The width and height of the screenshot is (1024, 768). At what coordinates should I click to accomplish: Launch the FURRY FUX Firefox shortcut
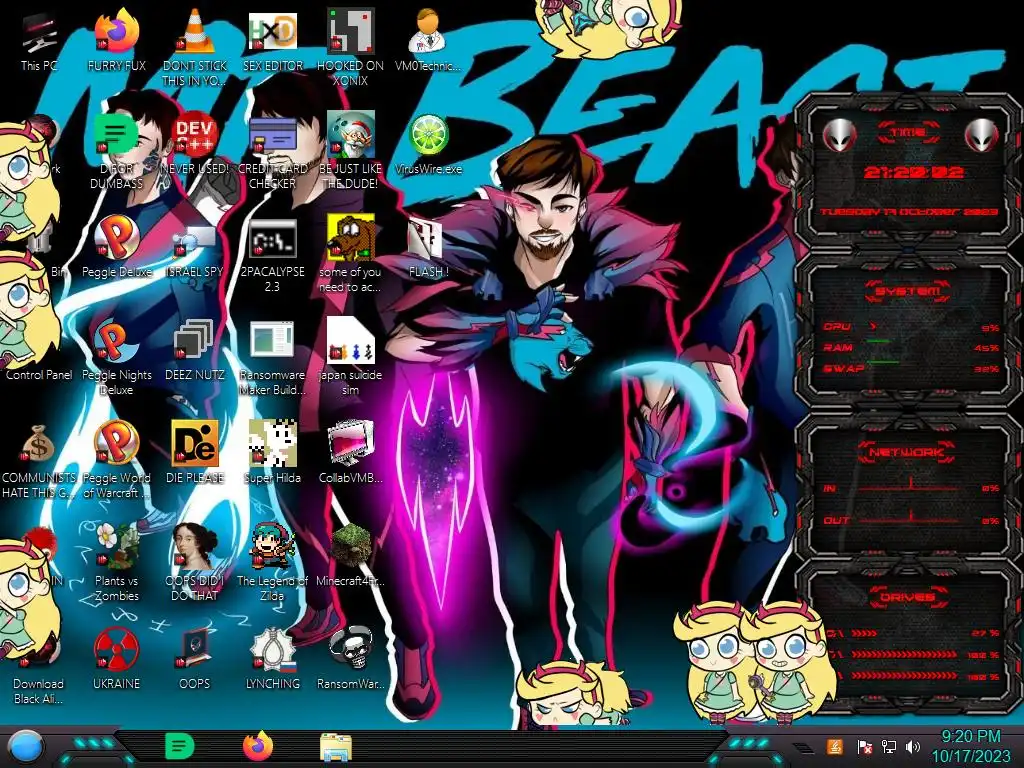[x=116, y=31]
